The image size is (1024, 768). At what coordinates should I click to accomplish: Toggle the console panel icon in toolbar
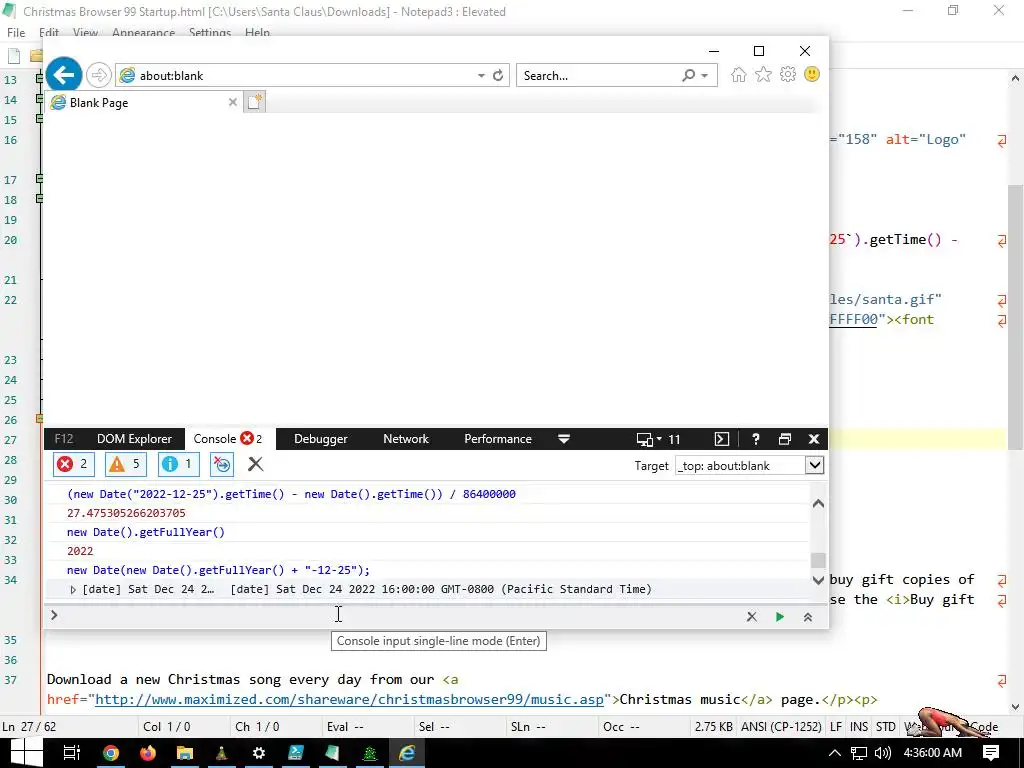click(x=722, y=439)
